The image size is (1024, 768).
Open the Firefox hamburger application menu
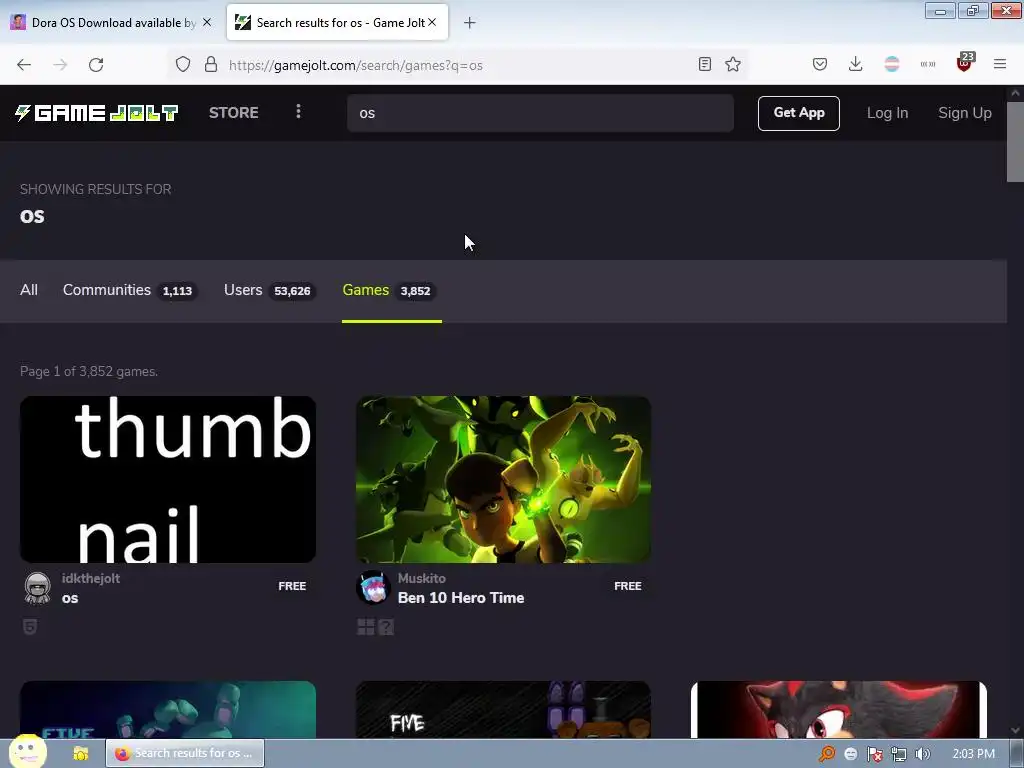tap(1000, 64)
